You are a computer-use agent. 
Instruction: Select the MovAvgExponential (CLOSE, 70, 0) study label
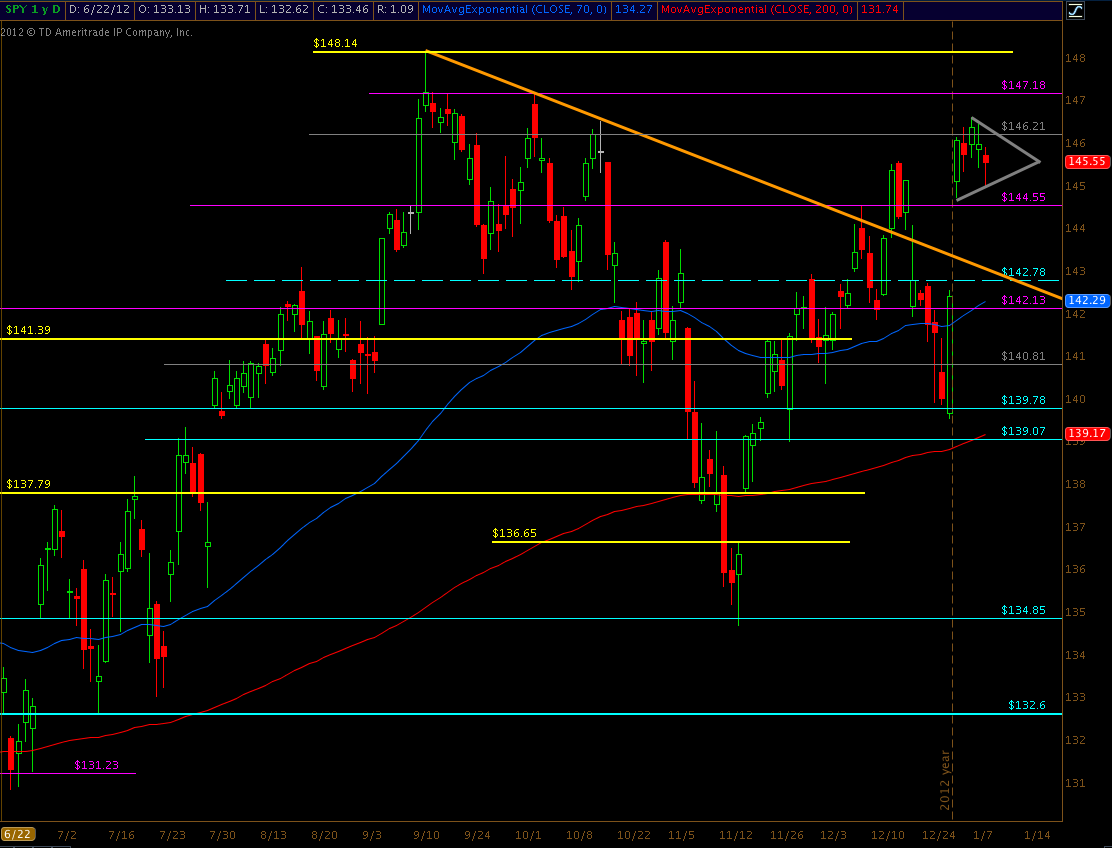tap(514, 9)
